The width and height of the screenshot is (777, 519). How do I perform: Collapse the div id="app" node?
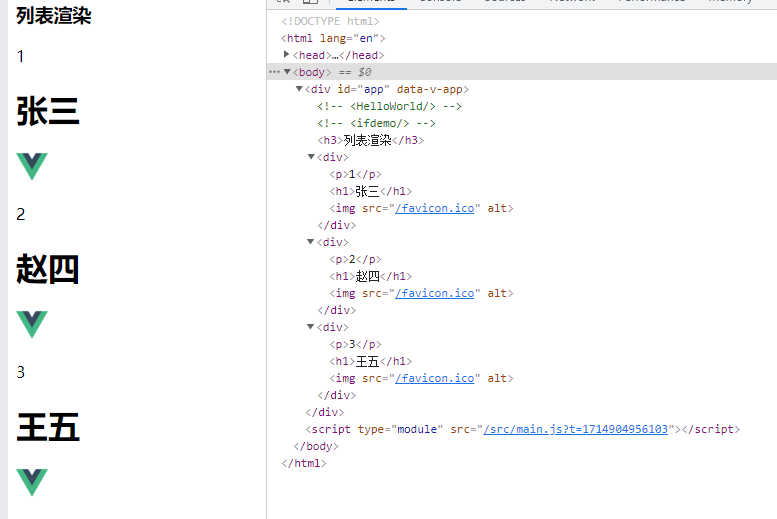[x=299, y=89]
